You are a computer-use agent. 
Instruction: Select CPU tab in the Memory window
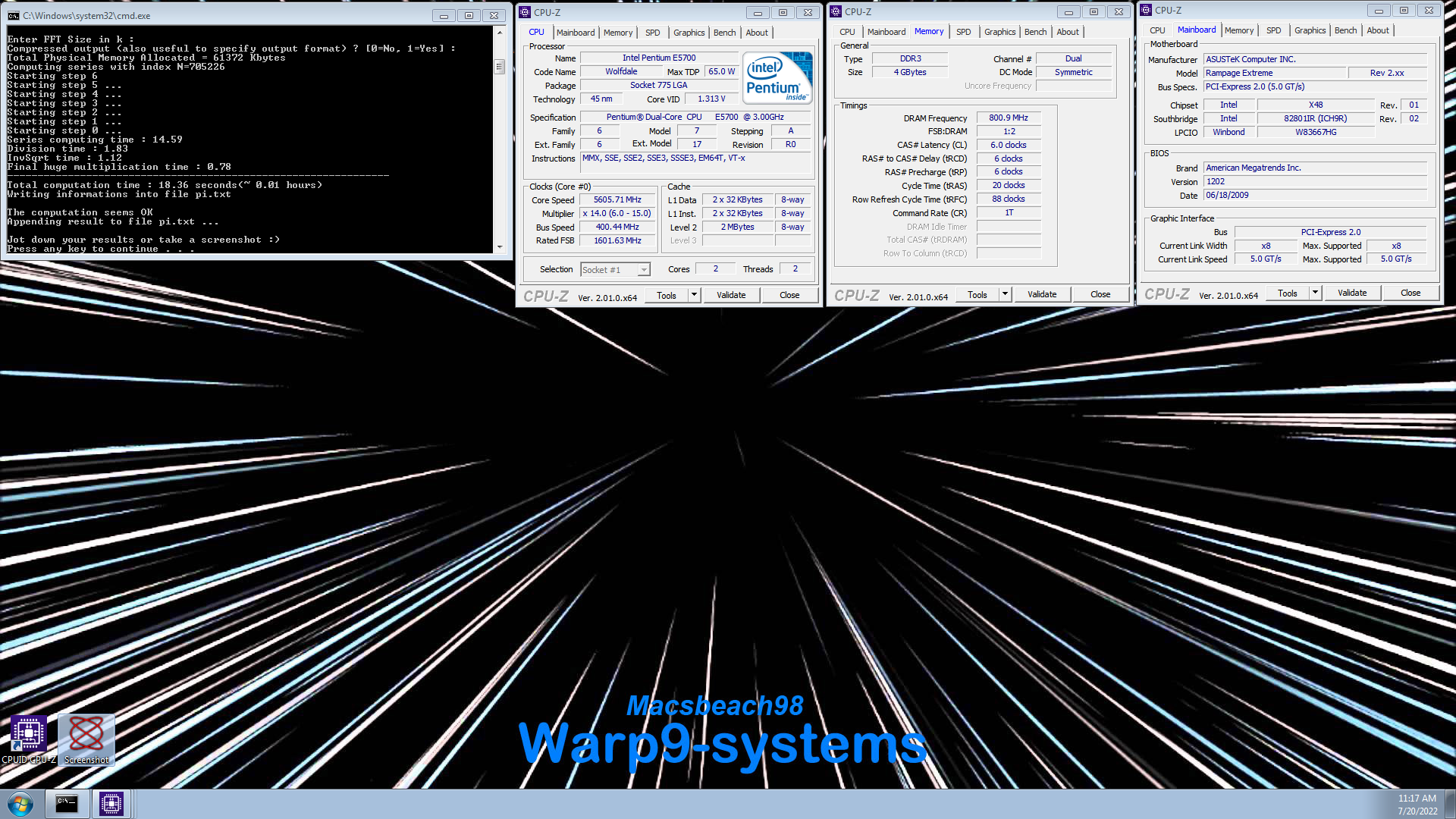click(x=848, y=32)
